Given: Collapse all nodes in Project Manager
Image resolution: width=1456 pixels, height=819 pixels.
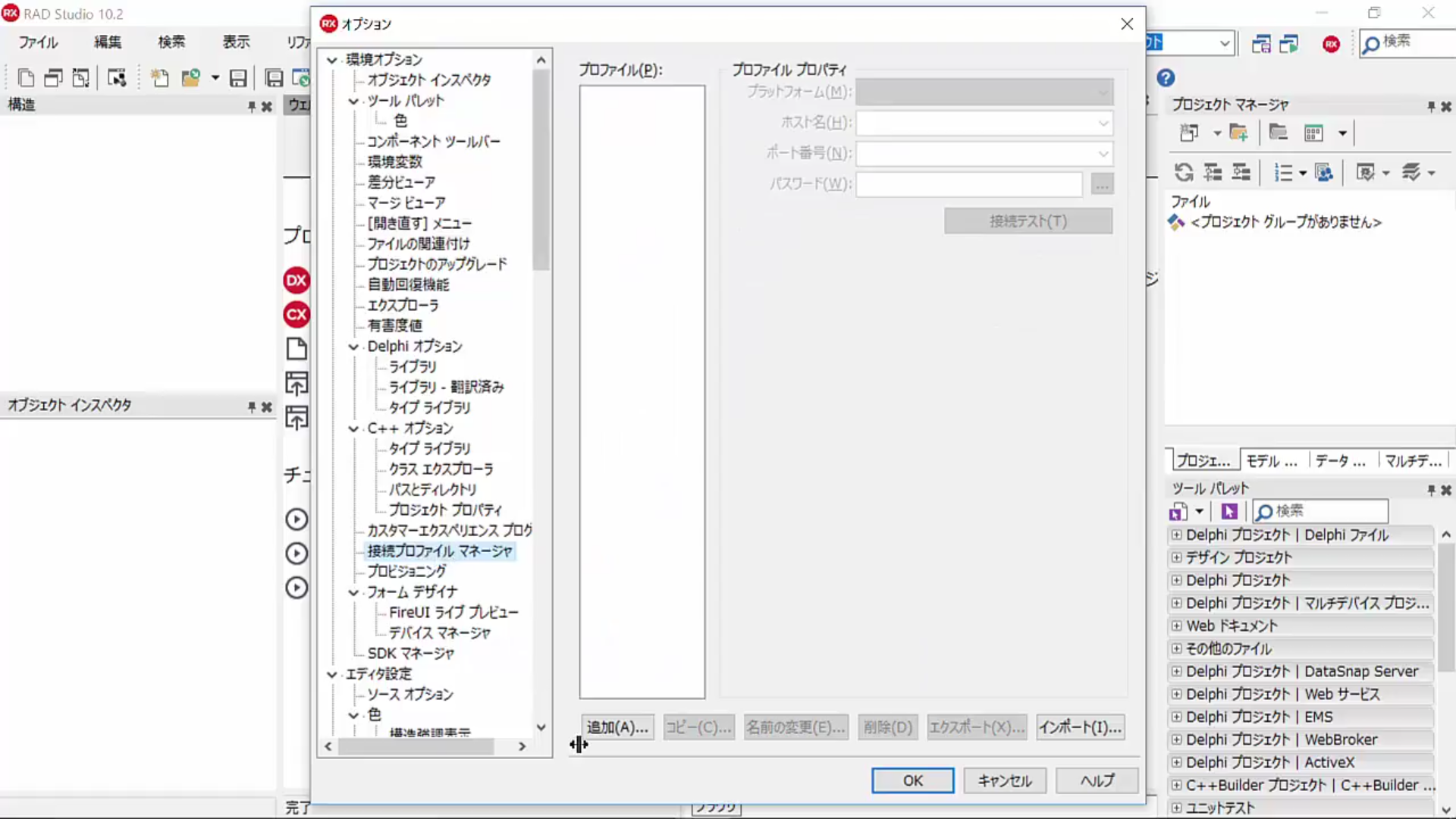Looking at the screenshot, I should 1241,173.
